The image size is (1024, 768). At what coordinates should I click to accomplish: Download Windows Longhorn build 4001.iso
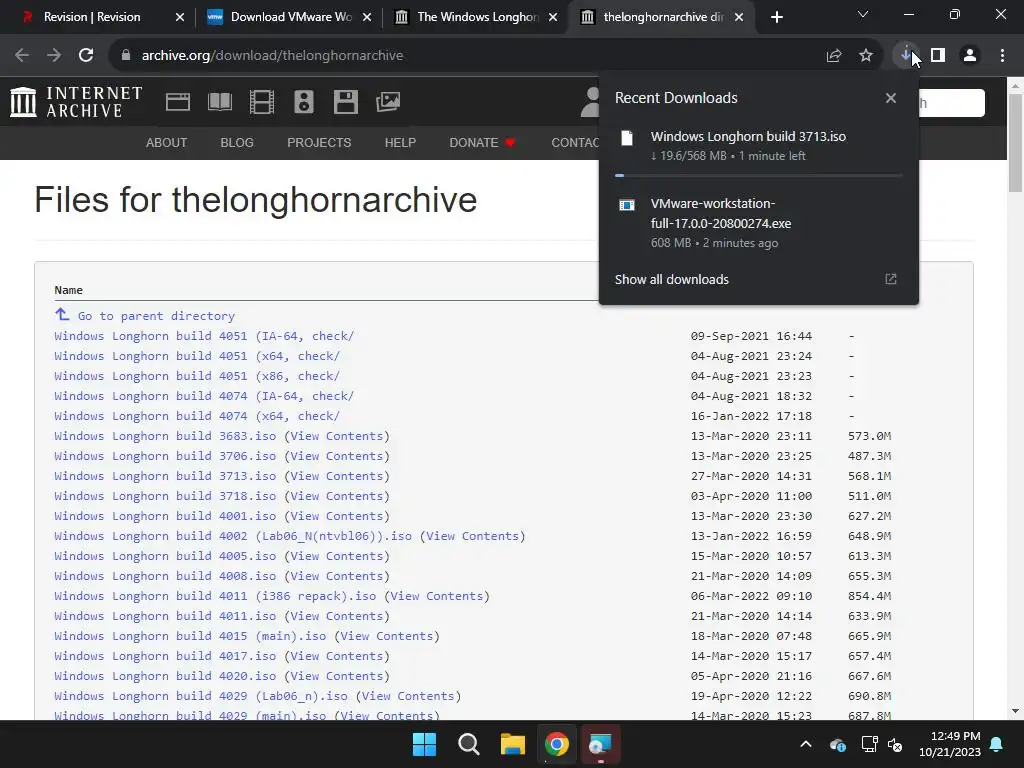(165, 516)
